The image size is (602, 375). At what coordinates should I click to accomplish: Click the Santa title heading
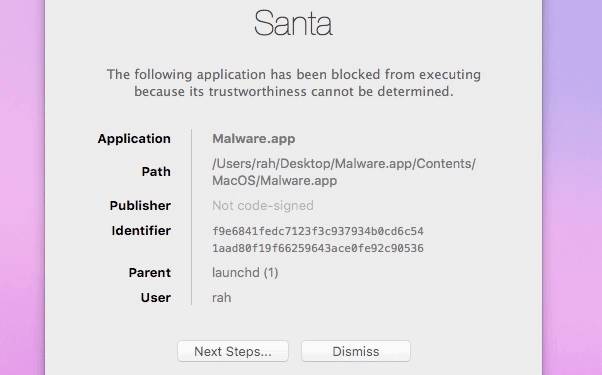(293, 23)
